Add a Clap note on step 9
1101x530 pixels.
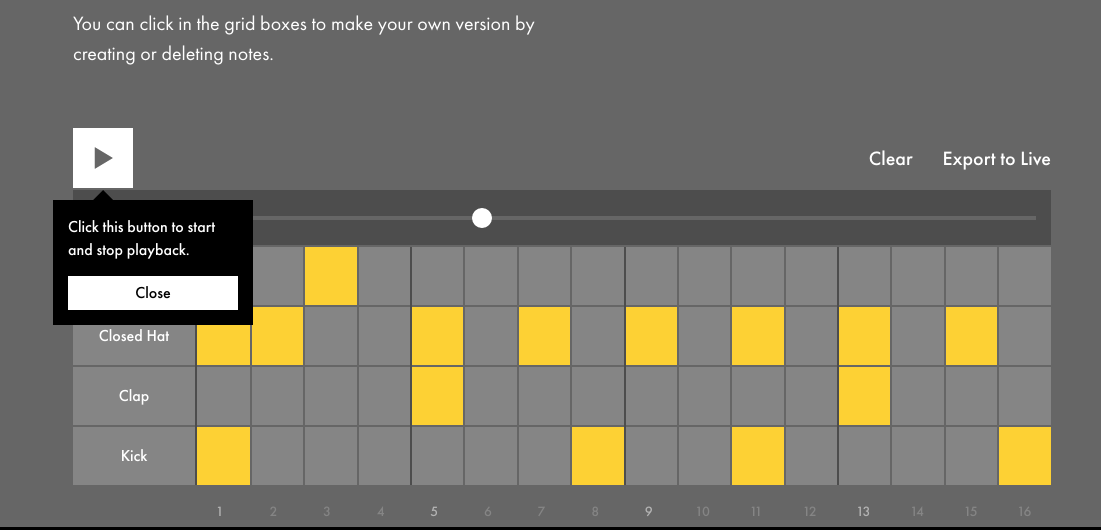[x=651, y=396]
